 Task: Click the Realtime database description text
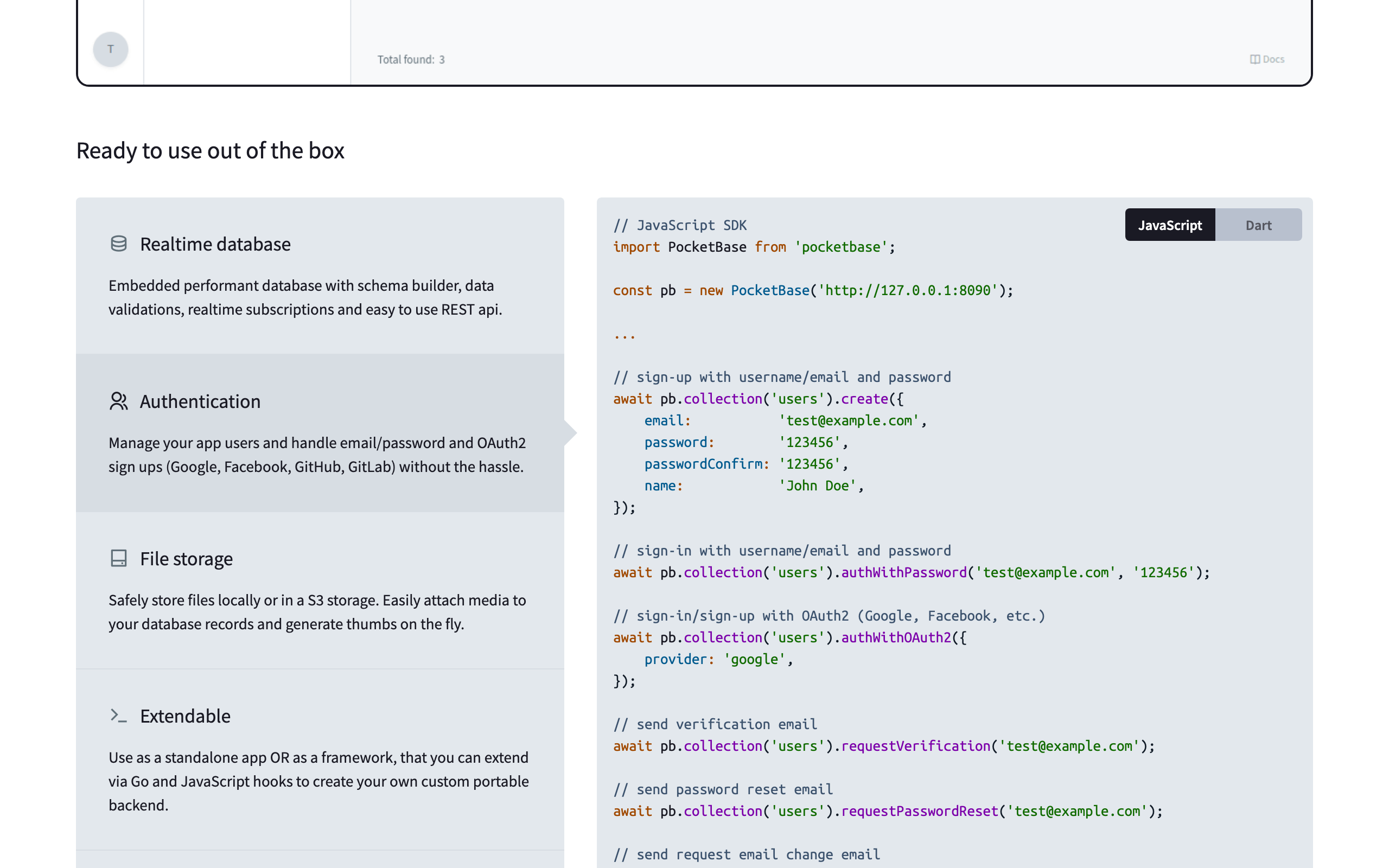click(x=305, y=297)
